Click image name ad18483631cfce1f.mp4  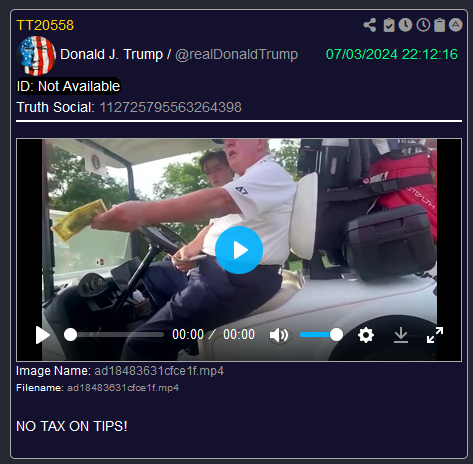159,371
